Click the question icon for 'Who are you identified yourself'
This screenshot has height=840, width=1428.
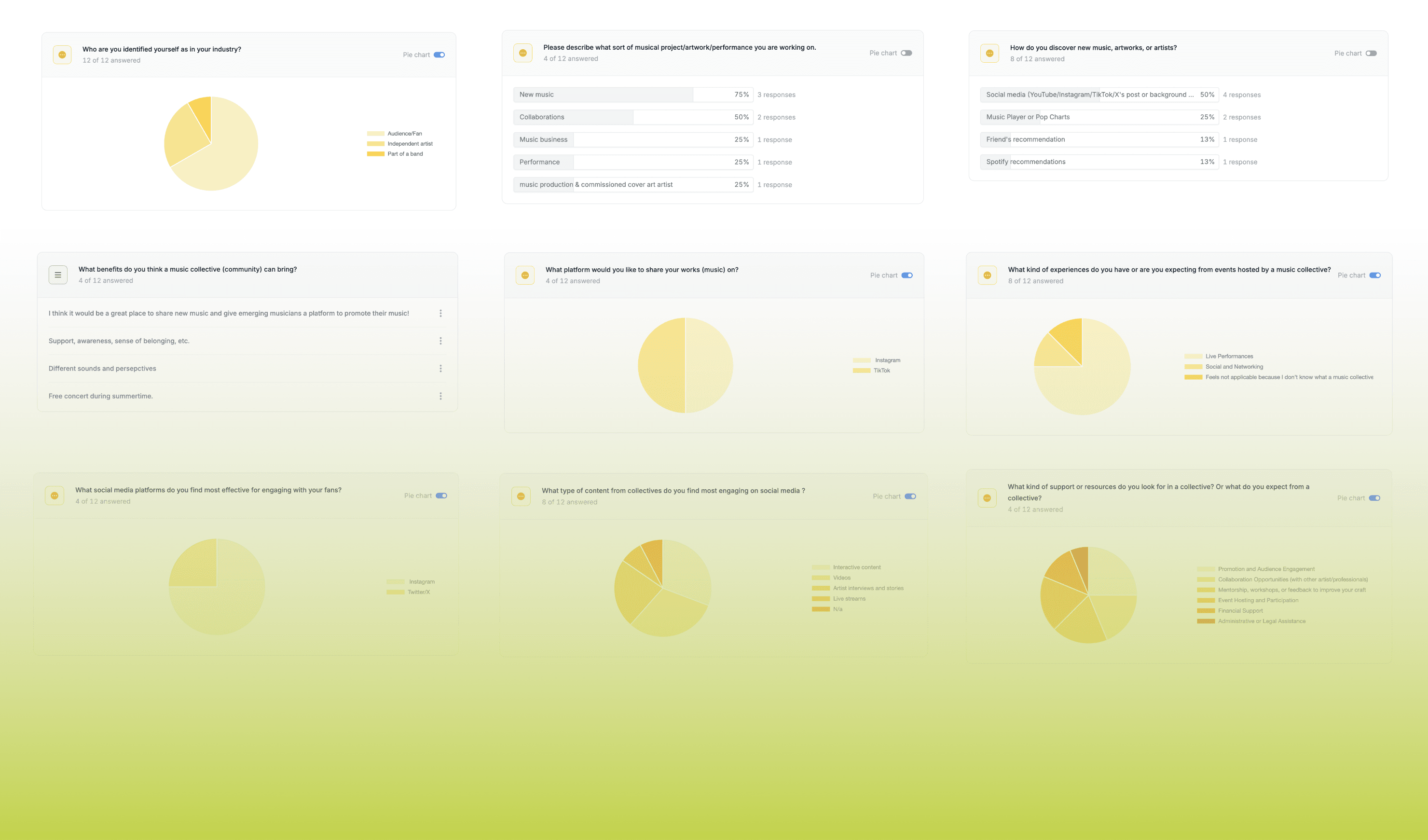(62, 55)
